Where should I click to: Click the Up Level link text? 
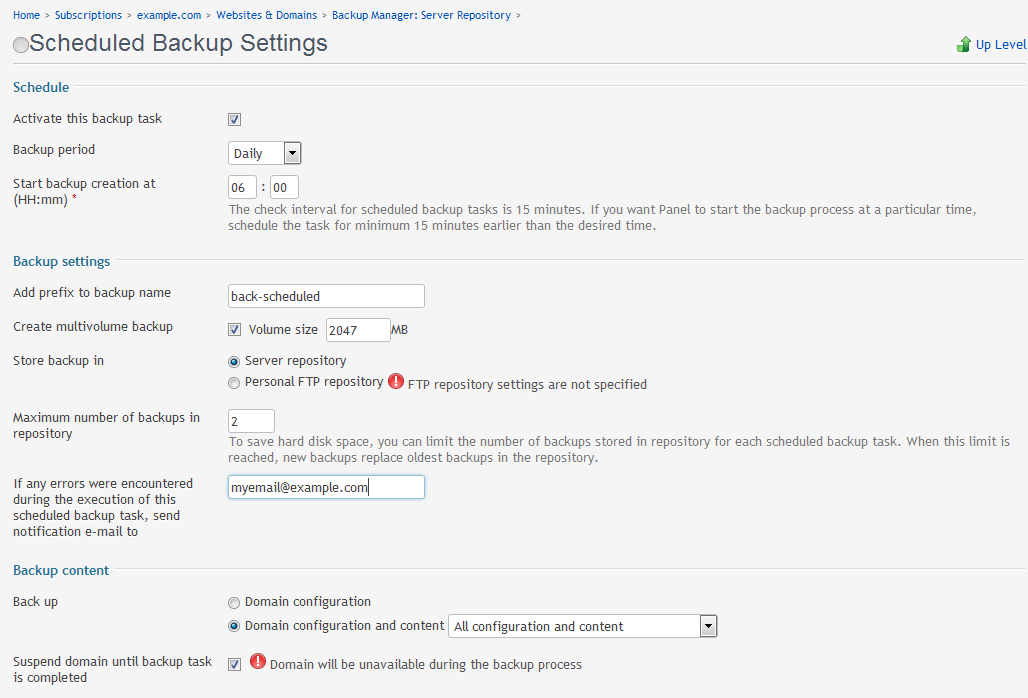1000,45
